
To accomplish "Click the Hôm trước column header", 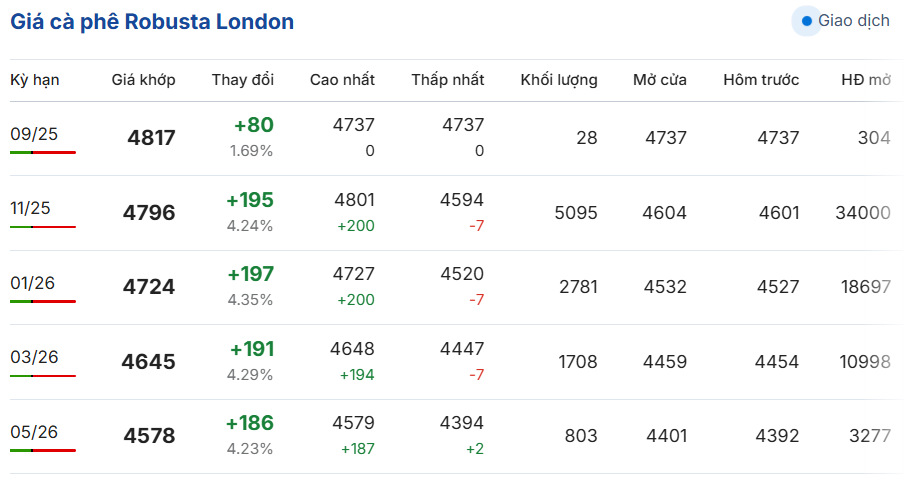I will (x=761, y=80).
